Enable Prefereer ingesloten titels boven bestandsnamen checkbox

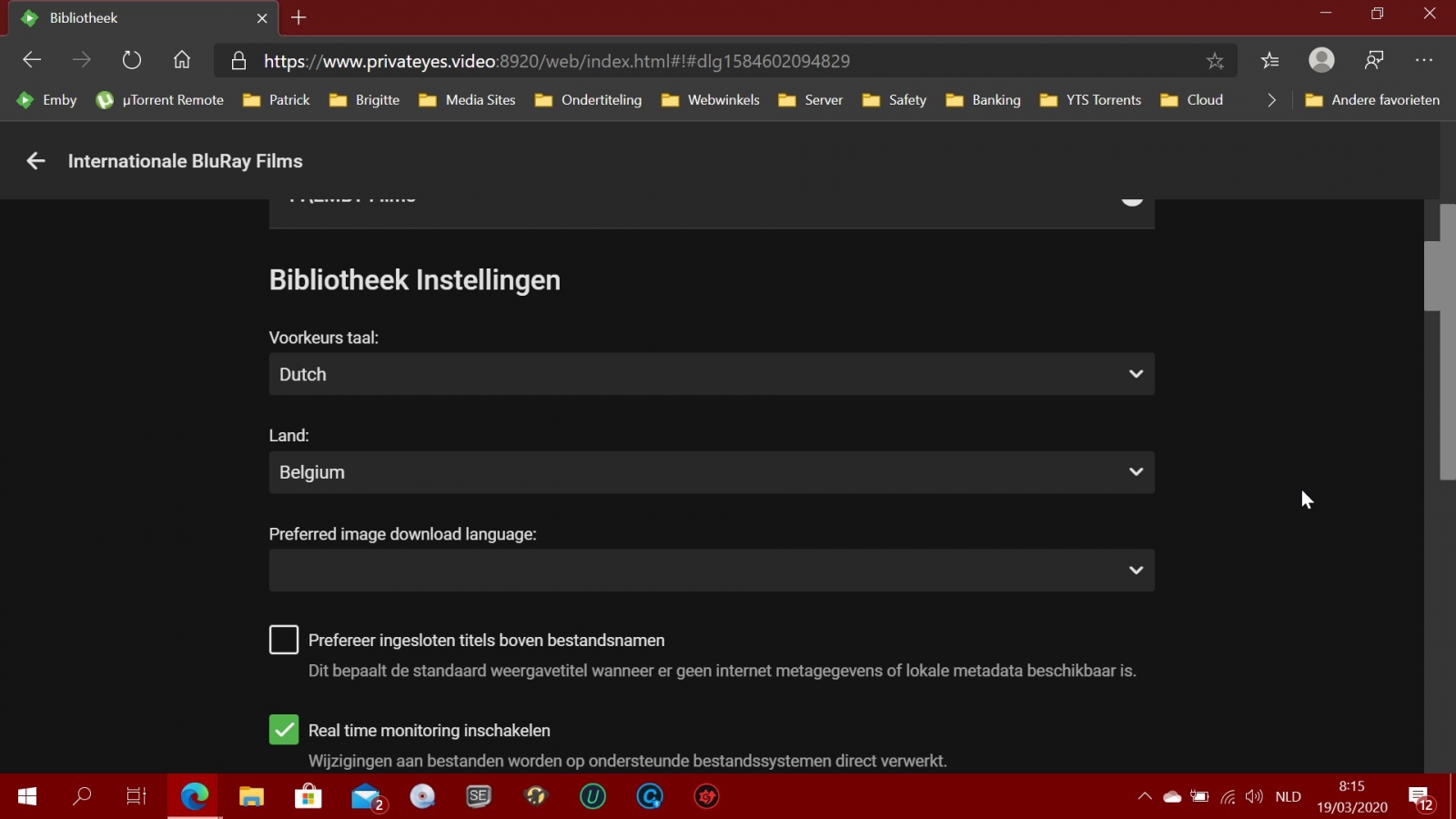[x=284, y=640]
